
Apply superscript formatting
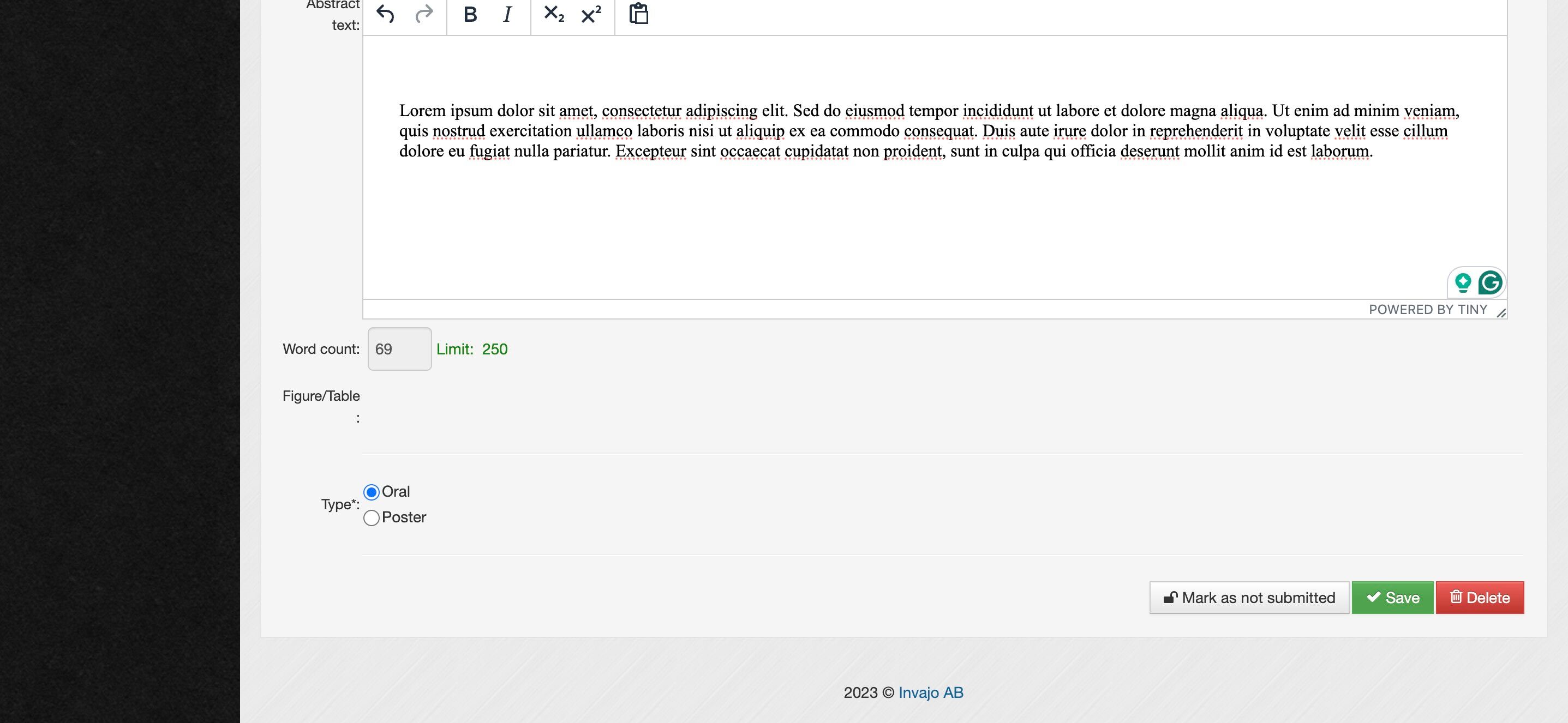[591, 14]
